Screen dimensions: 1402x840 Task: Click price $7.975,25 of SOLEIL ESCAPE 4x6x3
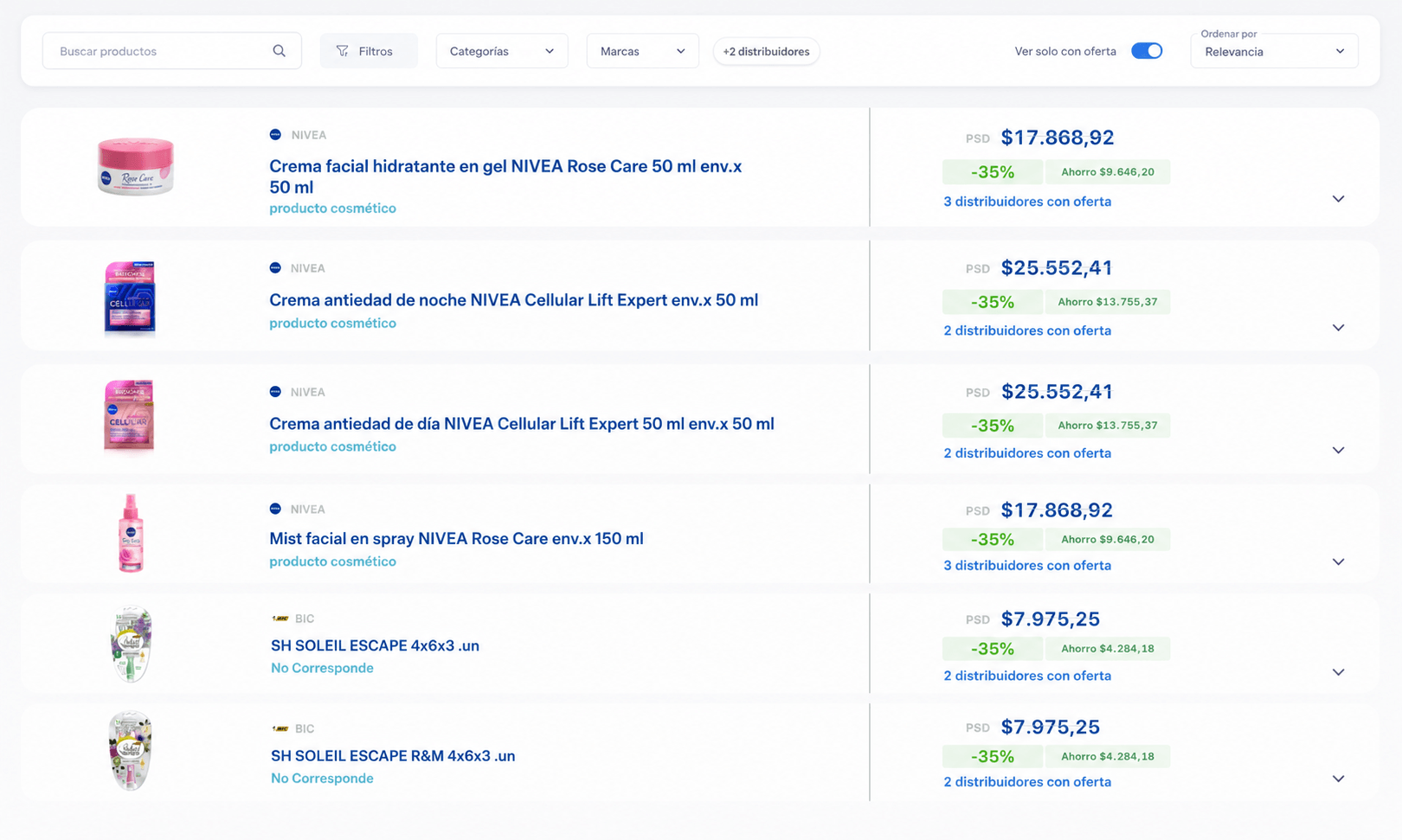pyautogui.click(x=1051, y=619)
